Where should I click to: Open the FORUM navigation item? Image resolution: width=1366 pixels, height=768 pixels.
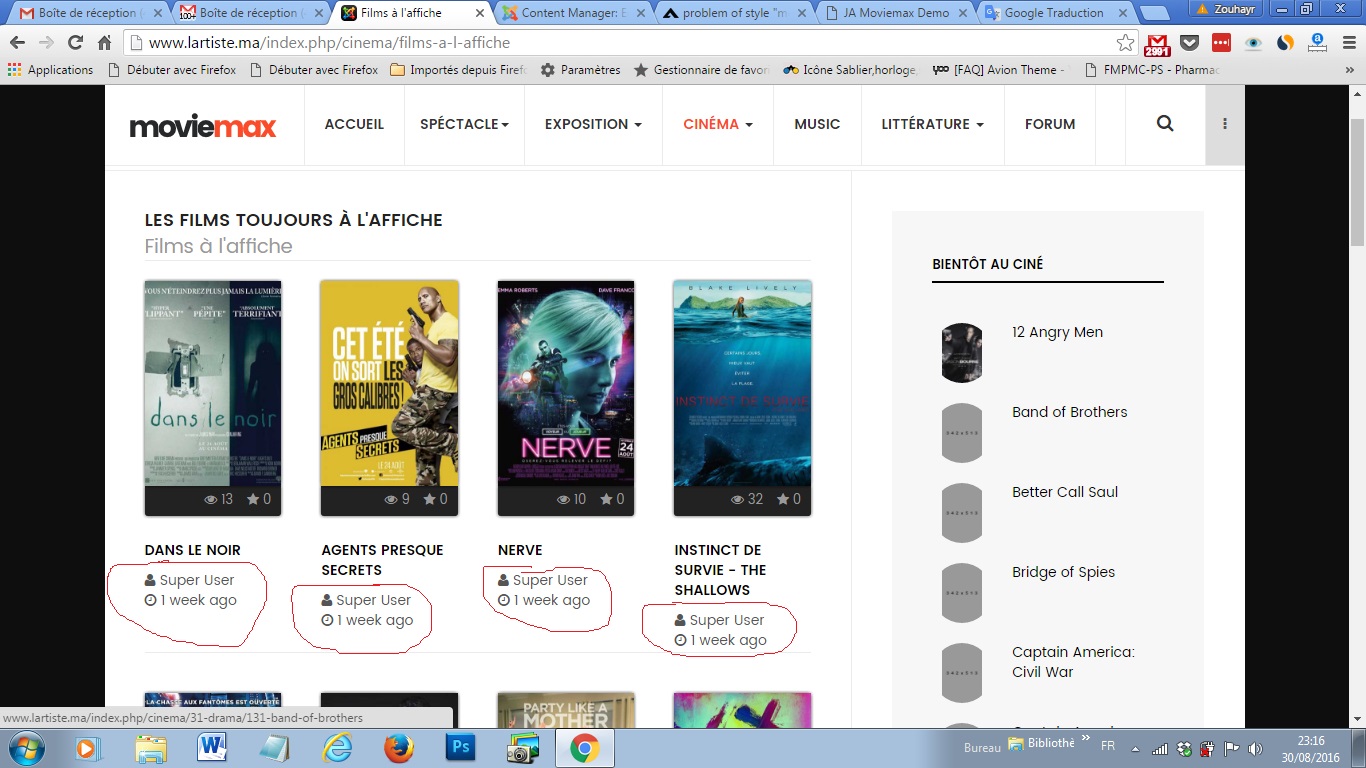1050,124
